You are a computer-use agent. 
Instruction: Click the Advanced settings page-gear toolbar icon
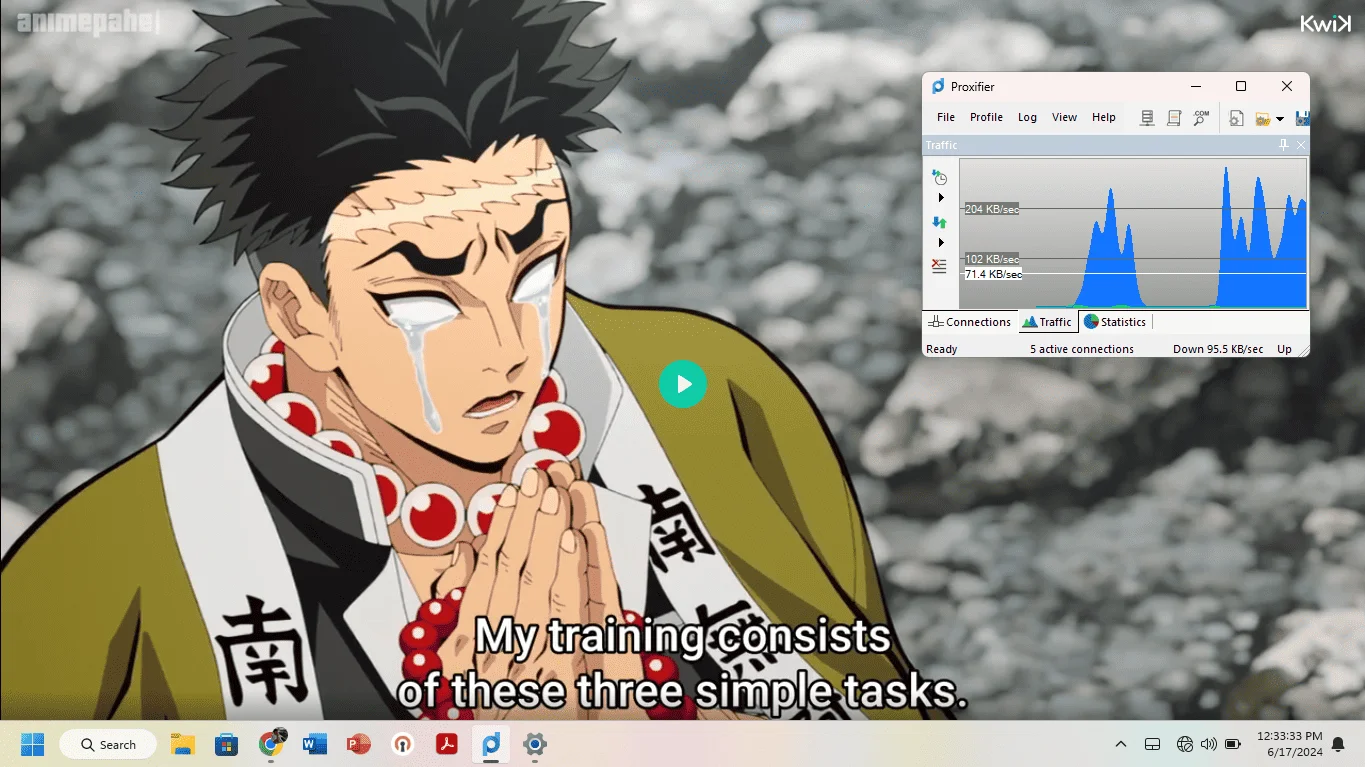click(x=1236, y=118)
